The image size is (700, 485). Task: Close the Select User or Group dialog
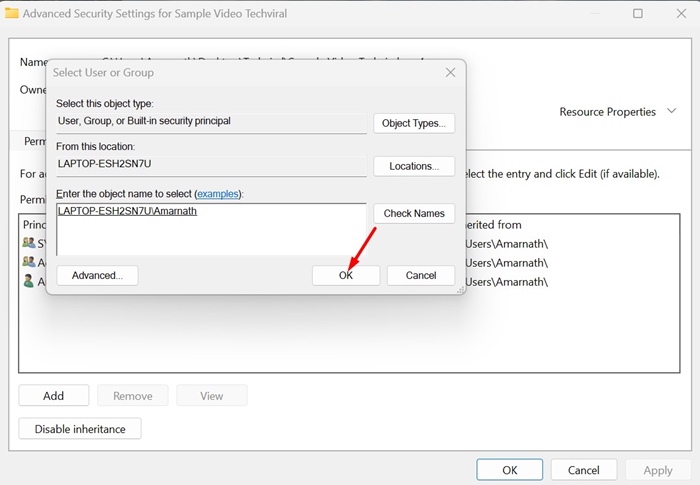point(450,73)
